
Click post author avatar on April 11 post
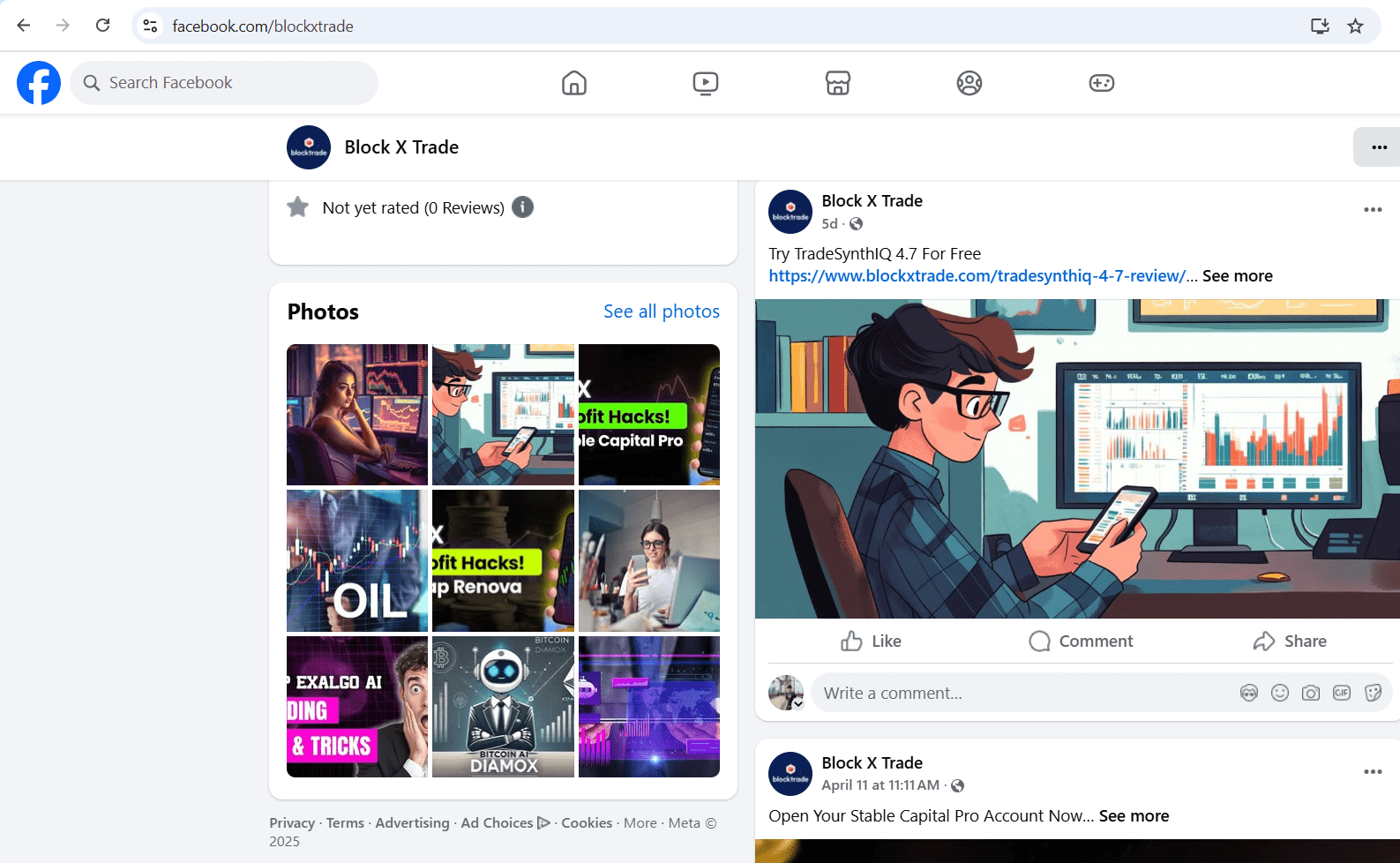tap(790, 774)
